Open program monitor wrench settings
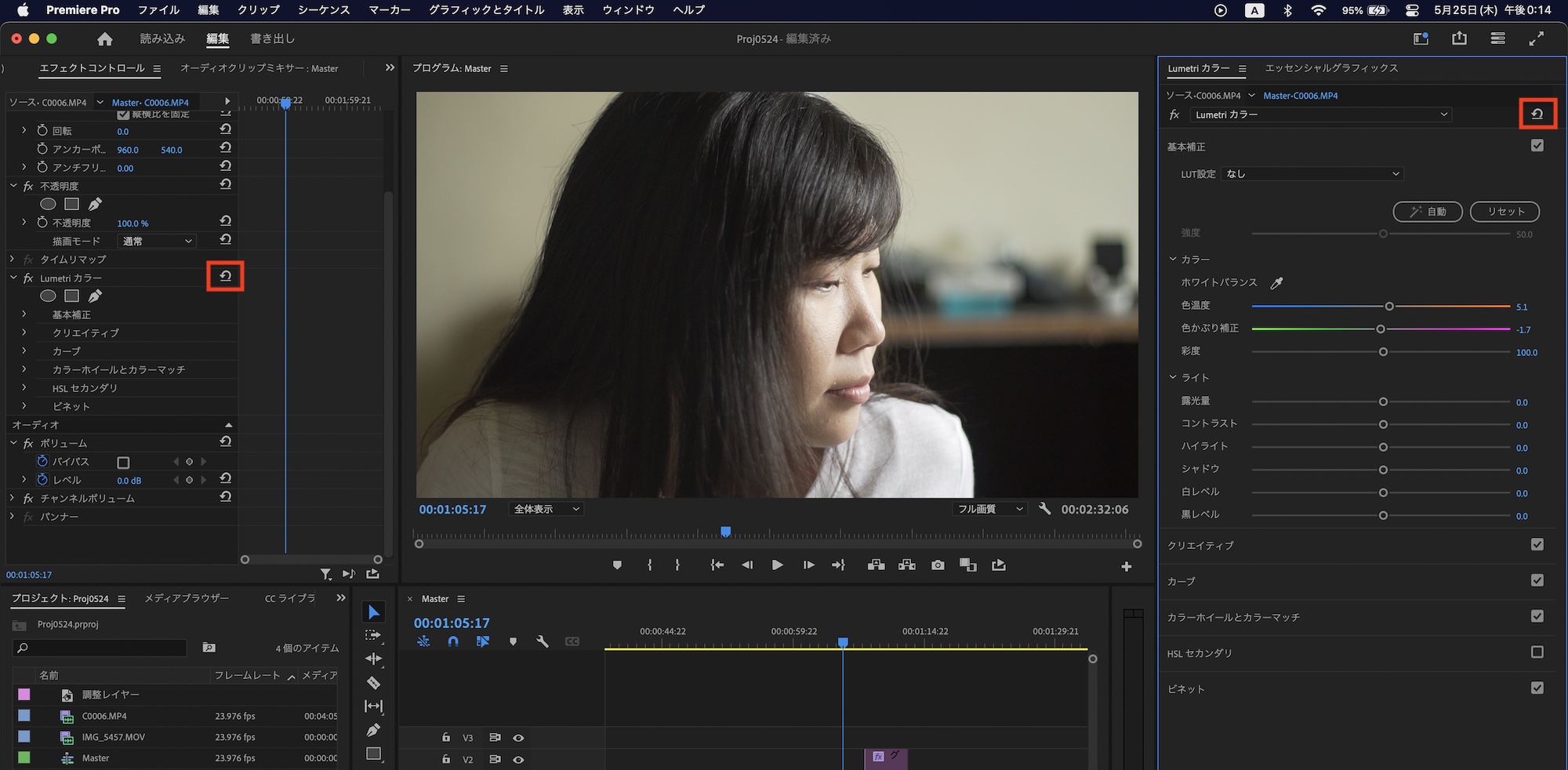 tap(1044, 509)
